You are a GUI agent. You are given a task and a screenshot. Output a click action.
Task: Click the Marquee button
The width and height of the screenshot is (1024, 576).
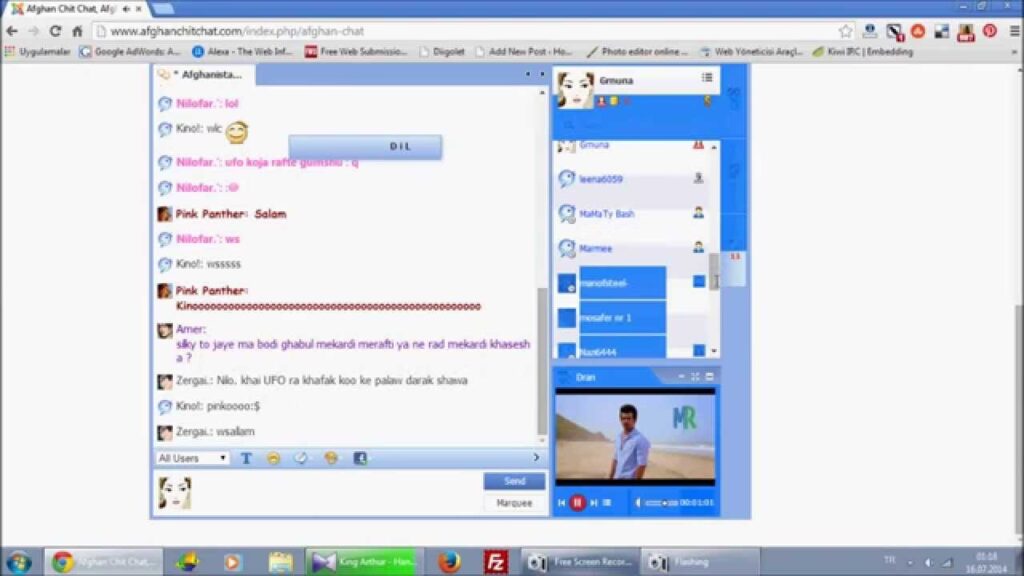(x=514, y=503)
